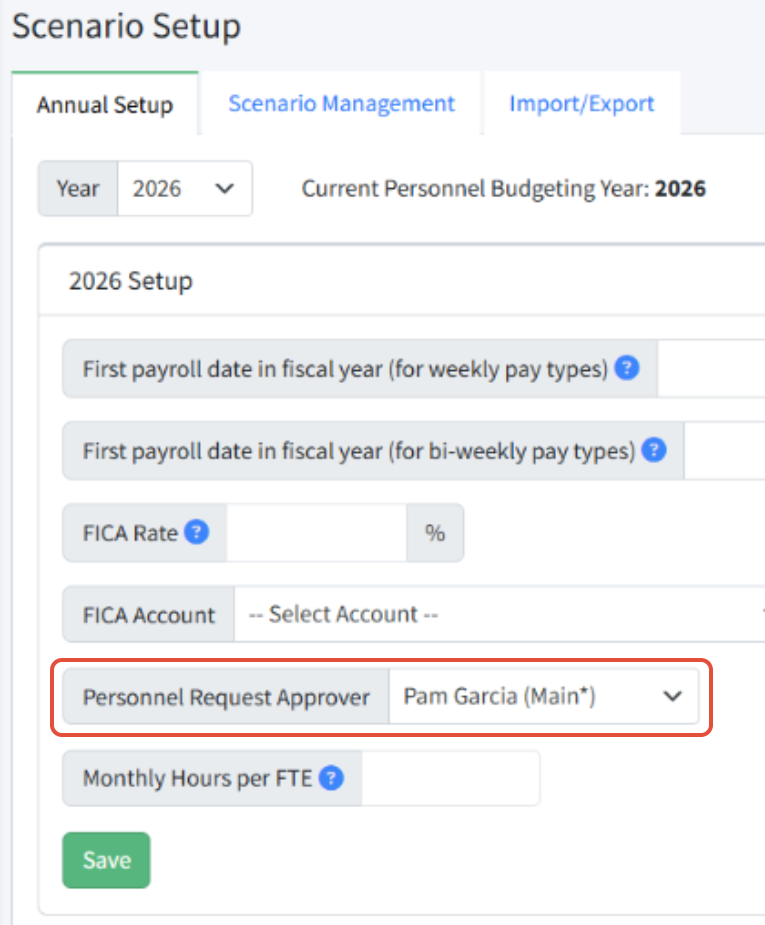
Task: Switch to the Scenario Management tab
Action: click(342, 103)
